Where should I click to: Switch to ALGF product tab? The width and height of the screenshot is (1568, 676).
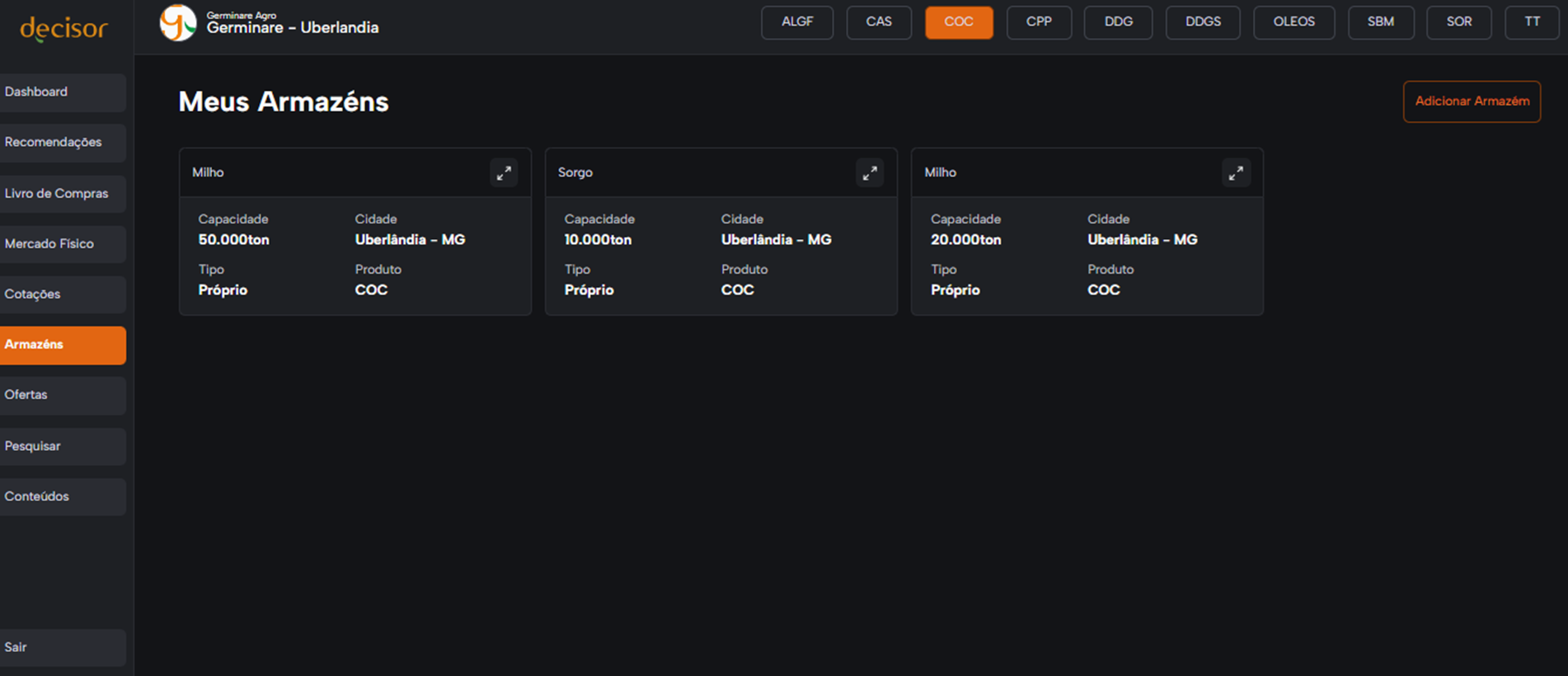pos(797,22)
